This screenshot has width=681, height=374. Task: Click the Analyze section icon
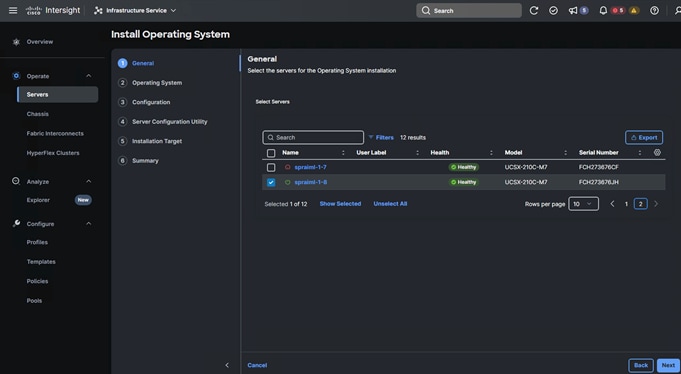[16, 181]
